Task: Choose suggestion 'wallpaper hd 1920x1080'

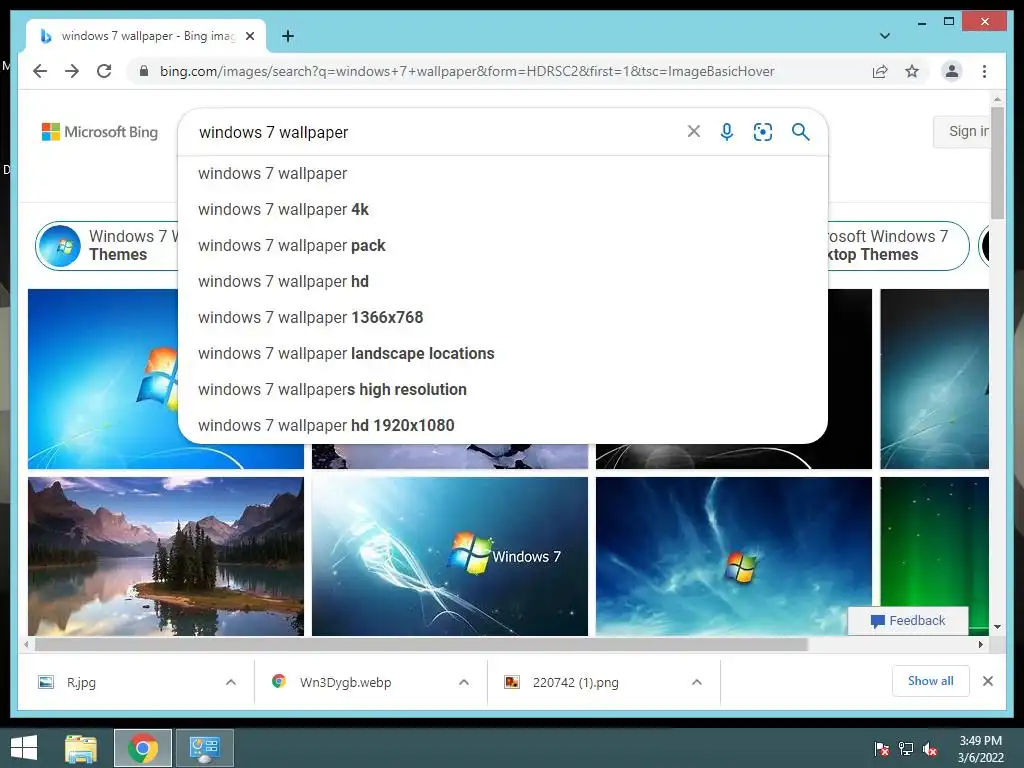Action: click(503, 425)
